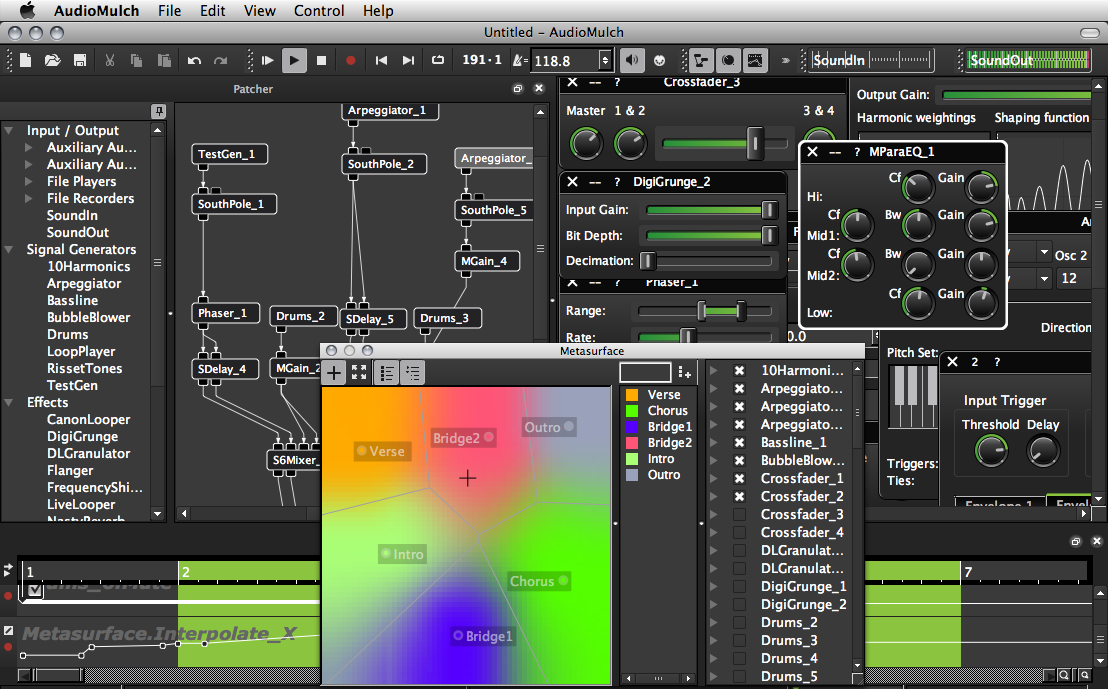1108x689 pixels.
Task: Click the Metasurface full-screen expand icon
Action: coord(359,373)
